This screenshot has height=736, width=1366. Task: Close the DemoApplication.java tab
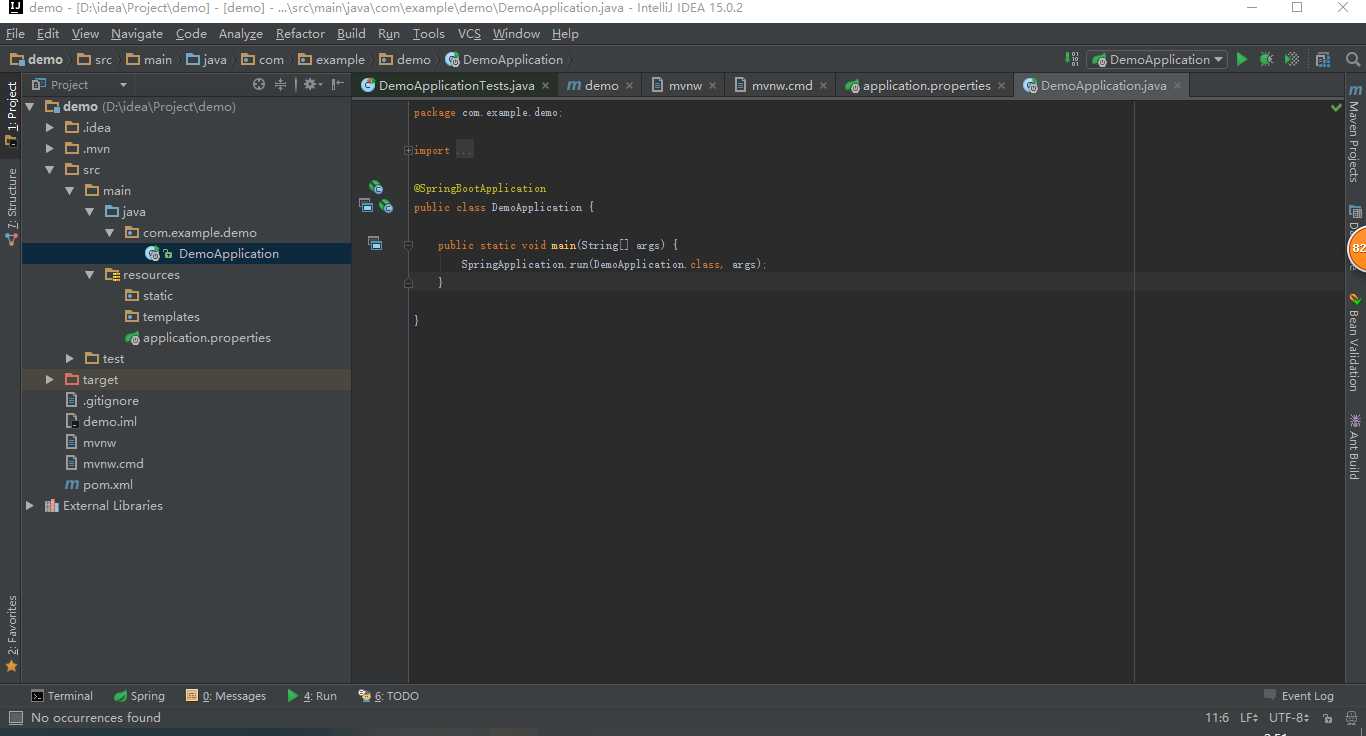click(x=1177, y=85)
